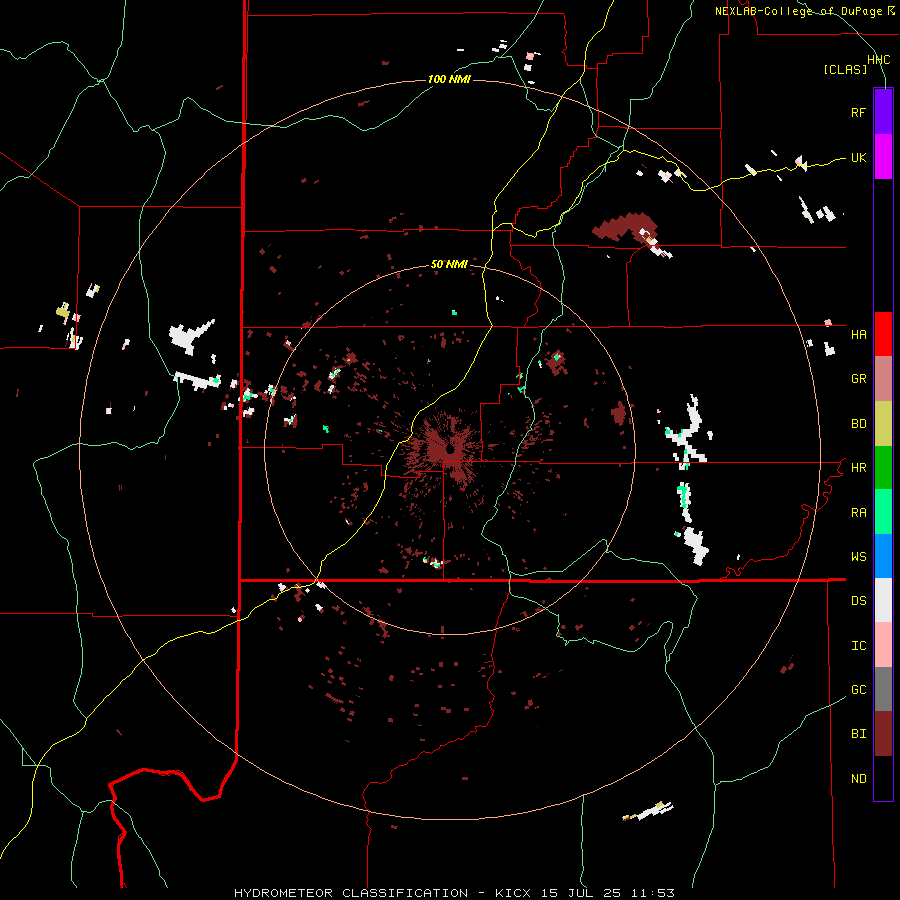Click the ND black legend swatch
Image resolution: width=900 pixels, height=900 pixels.
tap(883, 778)
